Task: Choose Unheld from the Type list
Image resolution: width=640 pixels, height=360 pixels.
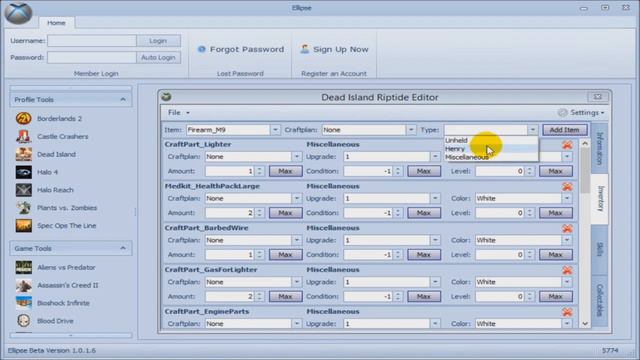Action: click(x=491, y=140)
